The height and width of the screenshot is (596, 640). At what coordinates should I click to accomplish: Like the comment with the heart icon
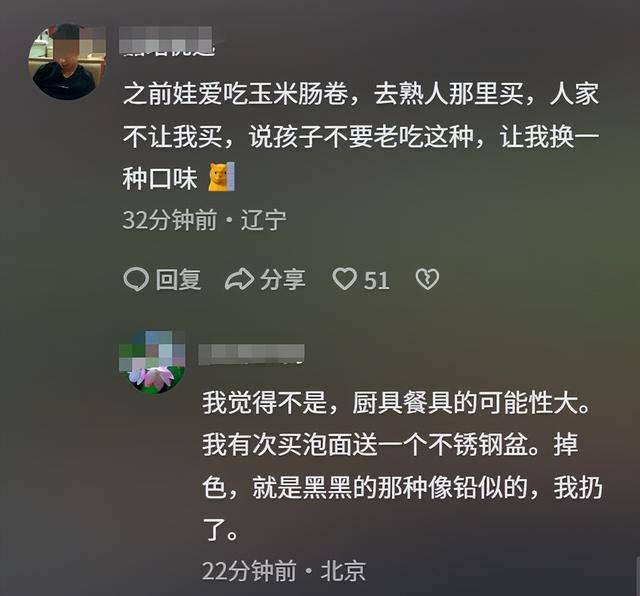click(344, 280)
